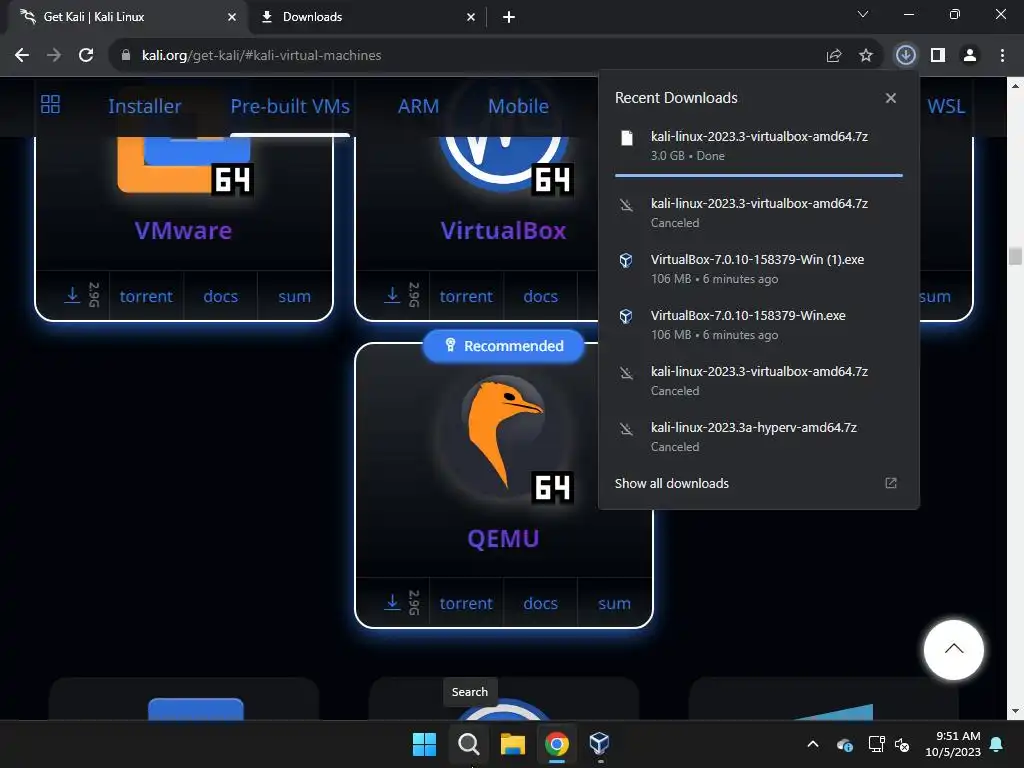
Task: Download the VirtualBox image arrow
Action: click(x=392, y=295)
